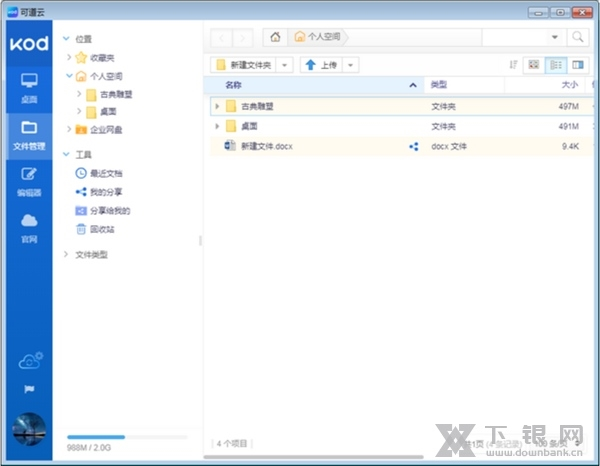Open the address bar history dropdown arrow
Image resolution: width=600 pixels, height=466 pixels.
554,37
